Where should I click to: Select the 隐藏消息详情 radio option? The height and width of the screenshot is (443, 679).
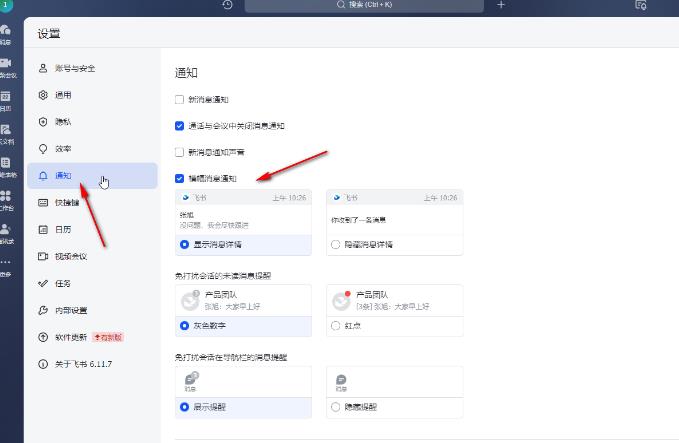click(336, 245)
